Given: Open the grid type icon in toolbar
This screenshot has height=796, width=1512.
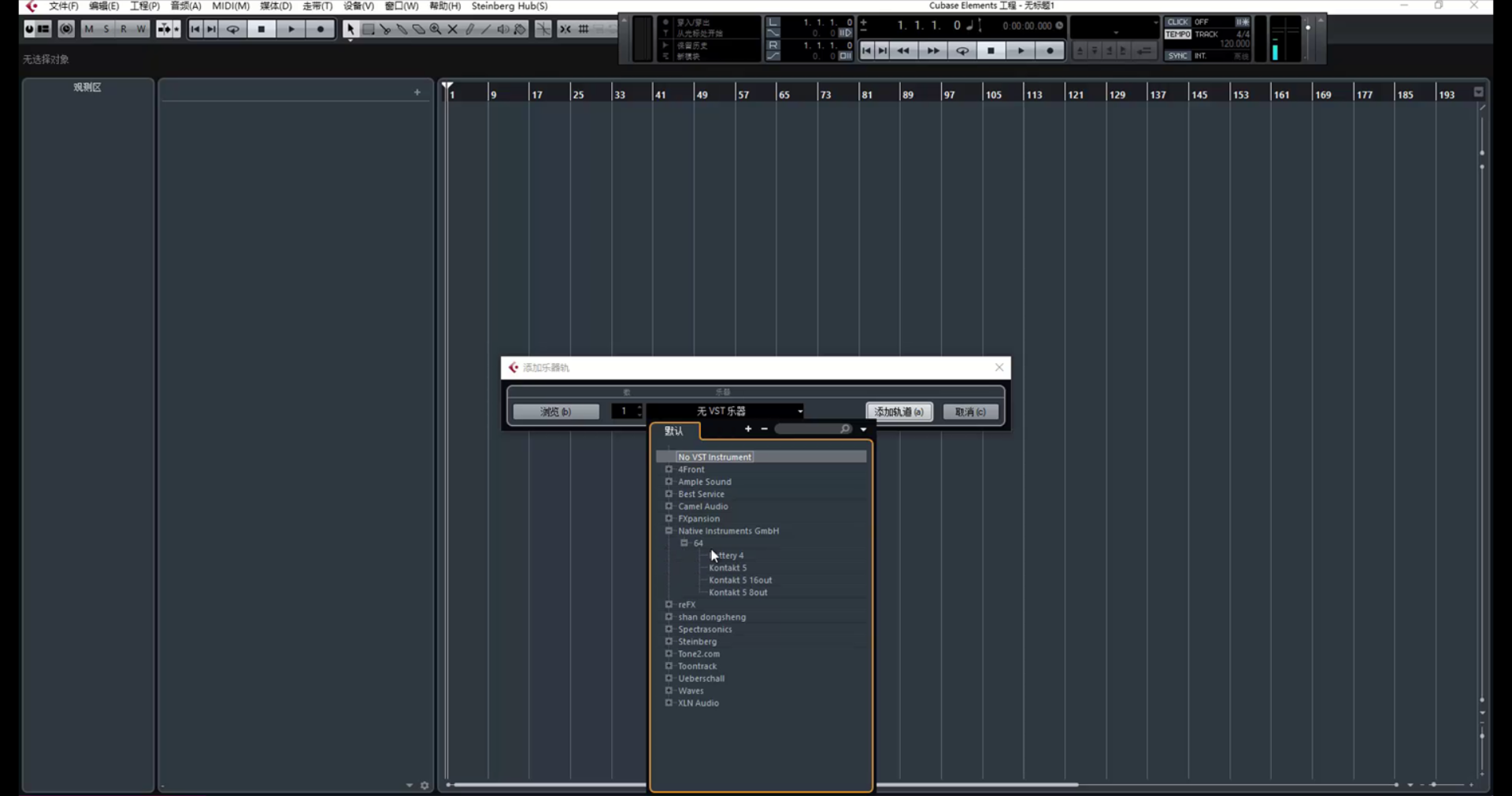Looking at the screenshot, I should coord(584,29).
